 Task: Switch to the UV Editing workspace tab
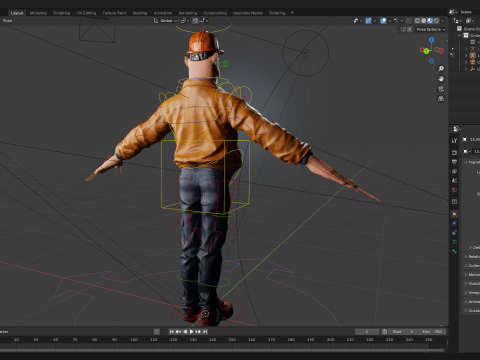86,13
